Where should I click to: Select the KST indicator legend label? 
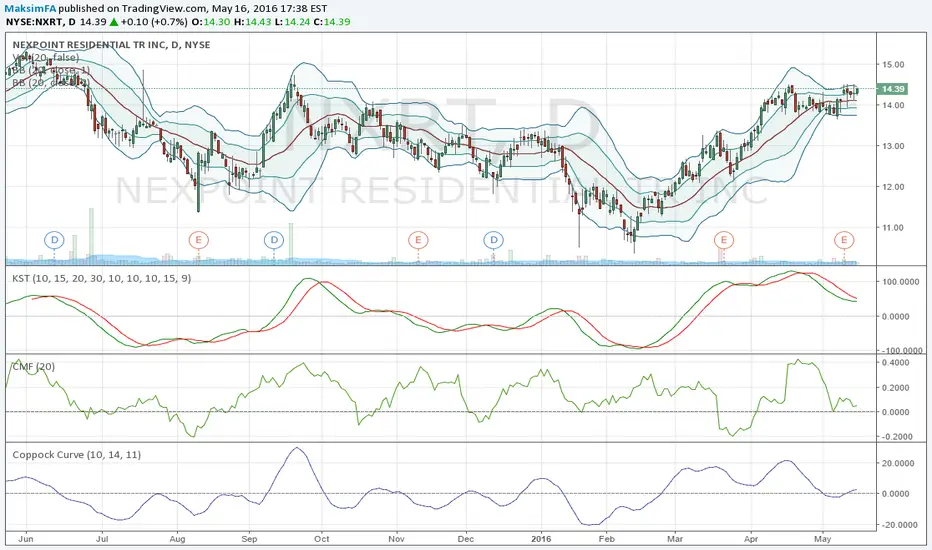pos(102,278)
